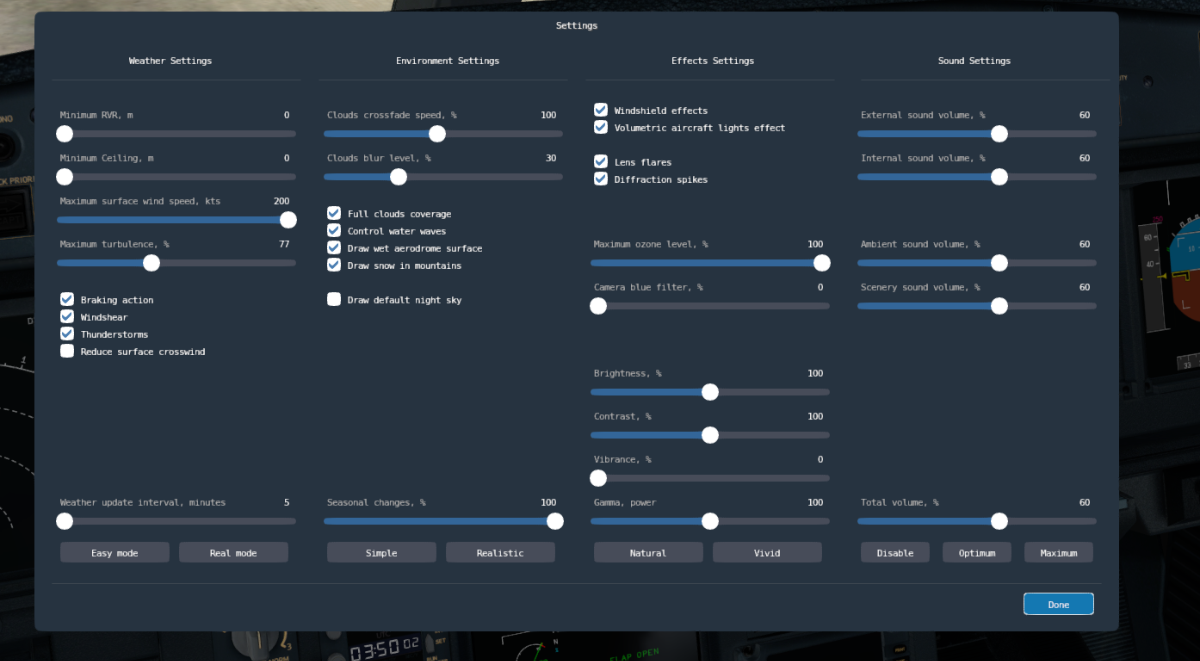Choose the Natural effects preset
The height and width of the screenshot is (661, 1200).
coord(648,553)
